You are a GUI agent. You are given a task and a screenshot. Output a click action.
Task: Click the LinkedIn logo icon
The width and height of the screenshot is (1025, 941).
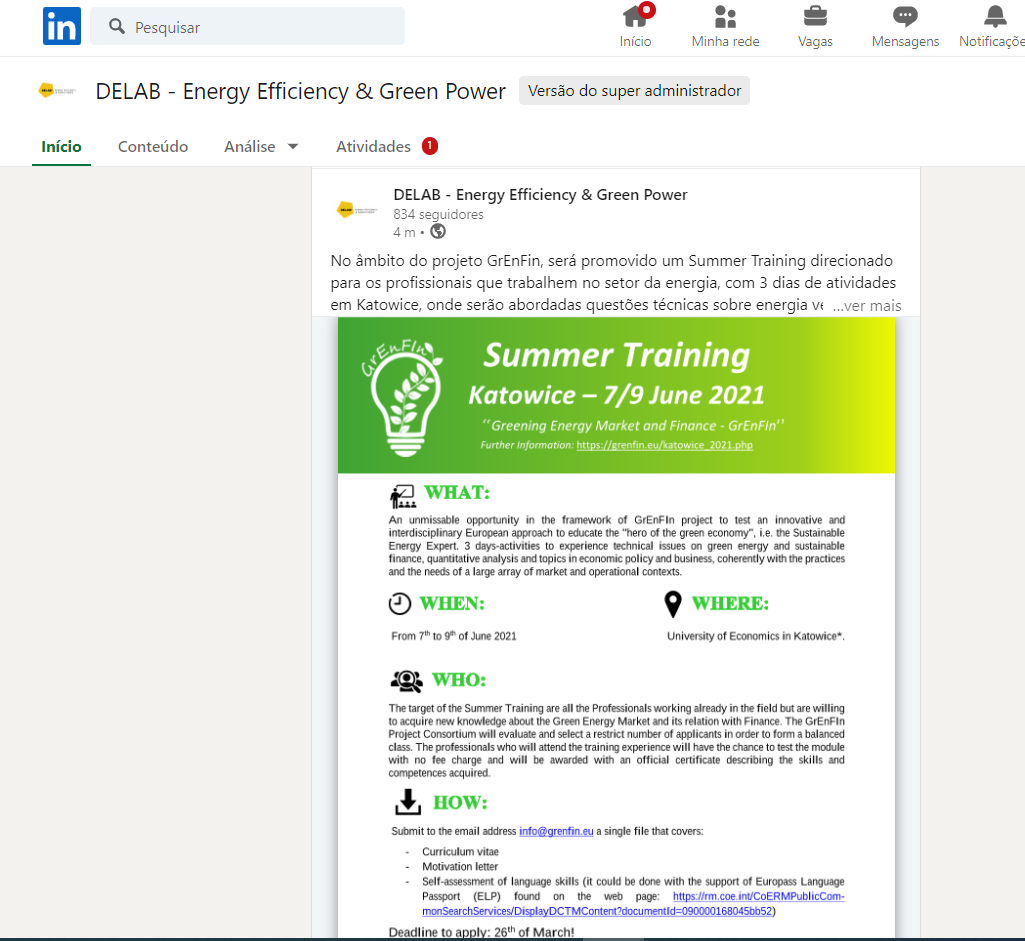click(61, 26)
